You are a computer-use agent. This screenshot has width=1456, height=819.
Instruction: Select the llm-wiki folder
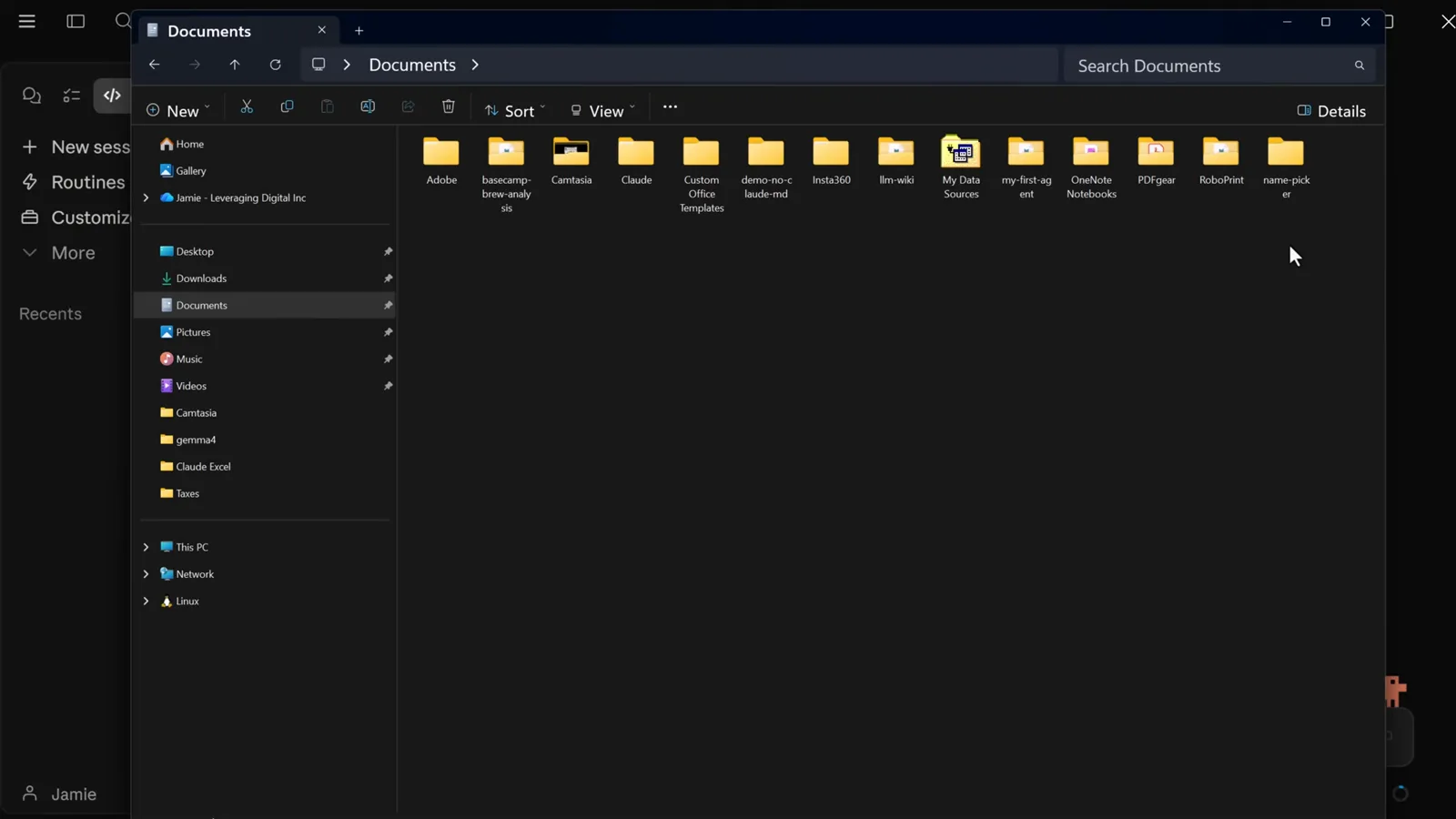[x=896, y=161]
